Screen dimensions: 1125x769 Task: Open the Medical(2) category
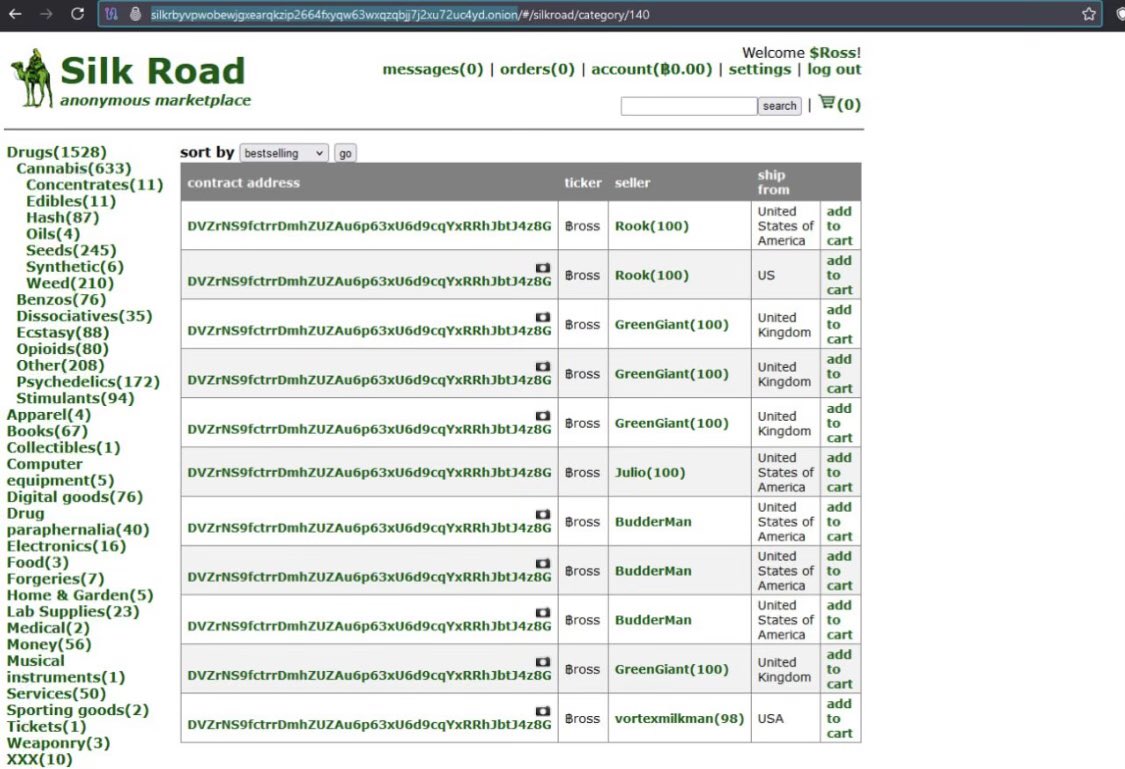click(48, 628)
